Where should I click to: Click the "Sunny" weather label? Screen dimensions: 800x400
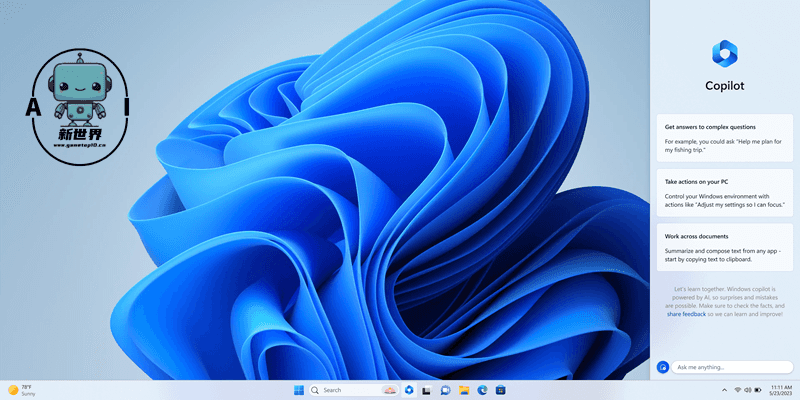tap(29, 394)
